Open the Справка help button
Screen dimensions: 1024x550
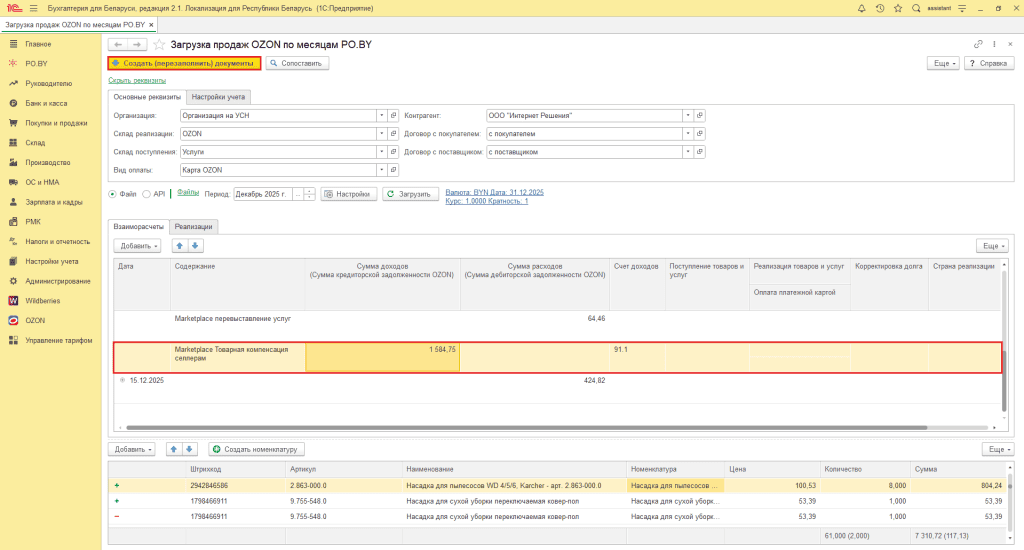point(989,63)
